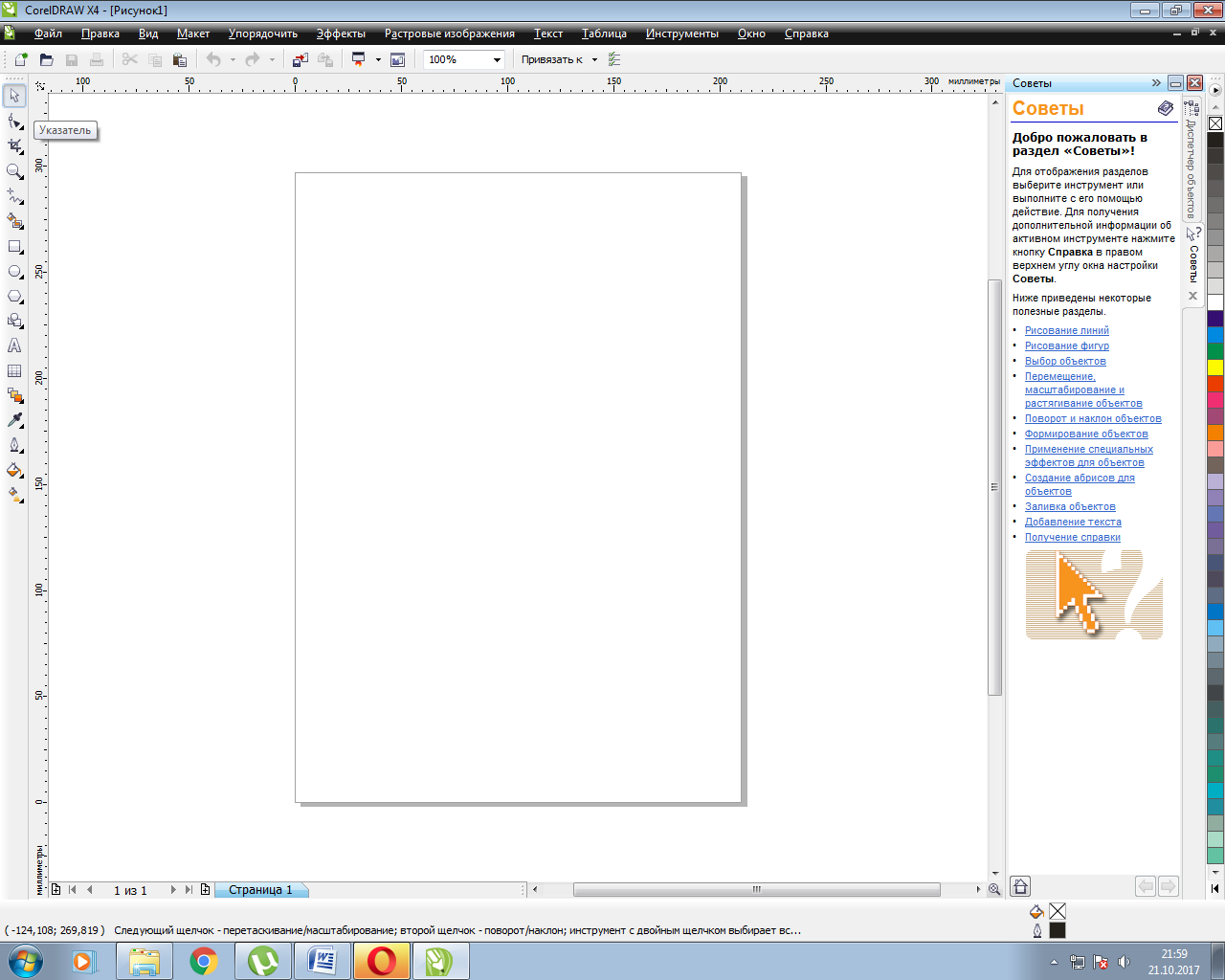Select the Fill bucket tool
The width and height of the screenshot is (1225, 980).
click(x=14, y=470)
